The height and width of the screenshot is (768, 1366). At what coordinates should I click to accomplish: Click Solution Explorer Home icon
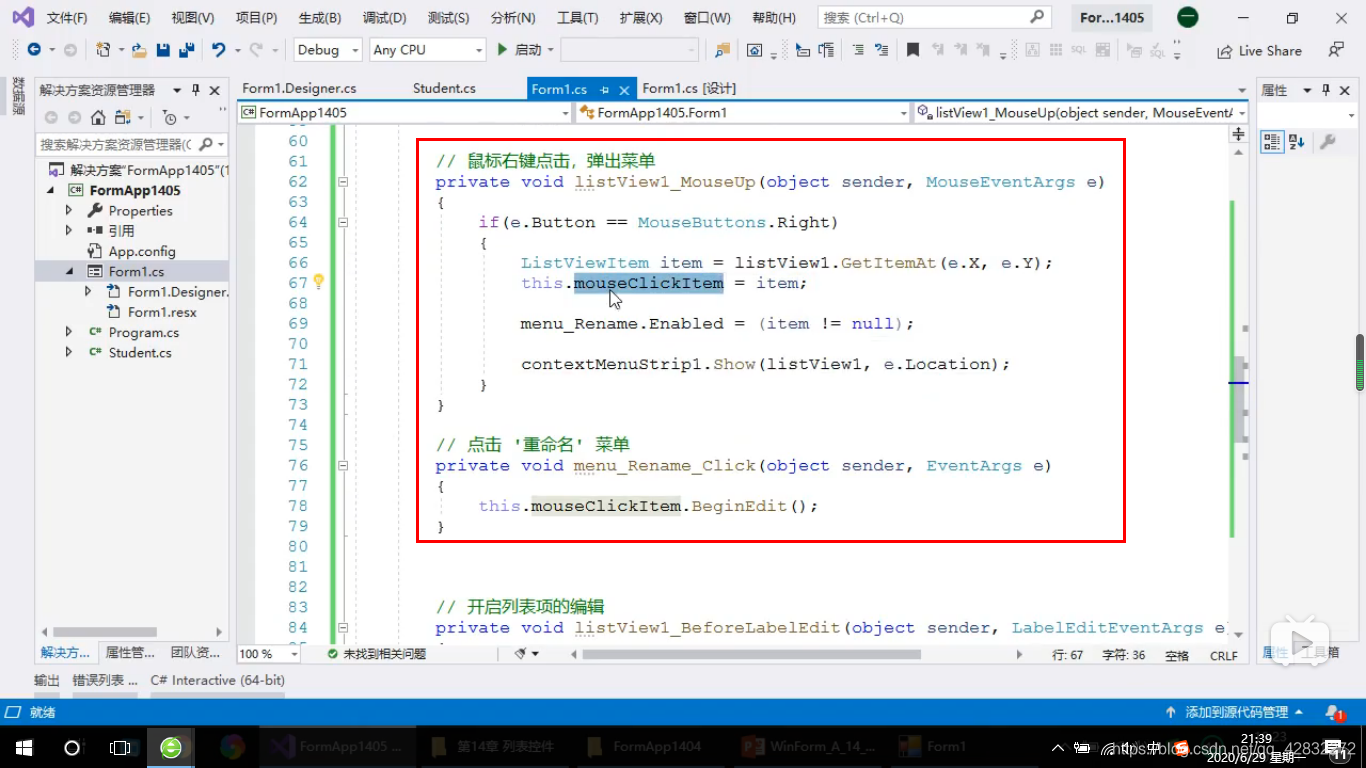pyautogui.click(x=98, y=117)
